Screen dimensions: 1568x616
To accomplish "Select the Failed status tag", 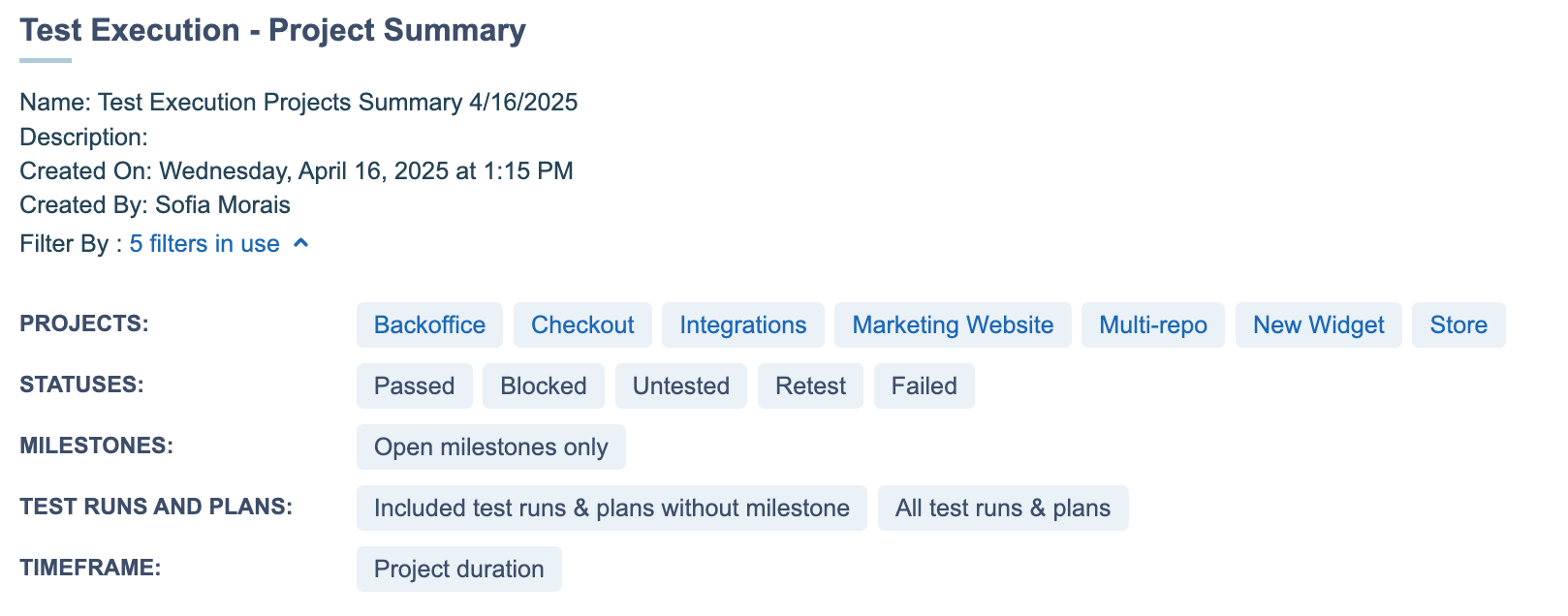I will 924,386.
